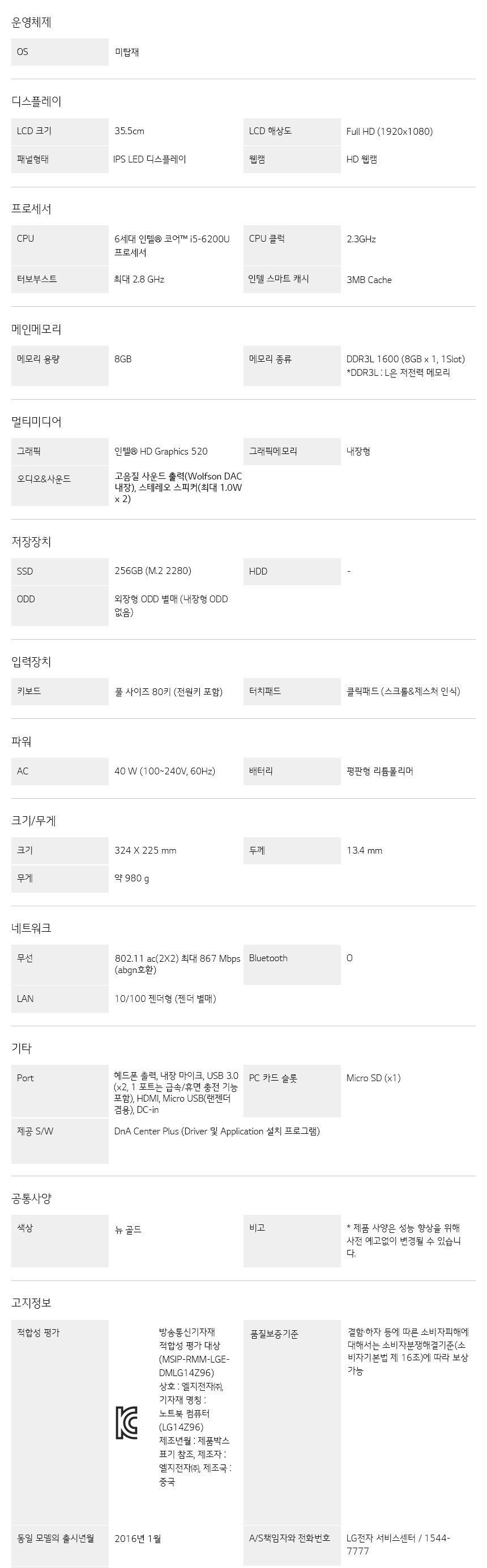Click the 메모리 종류 label cell

pyautogui.click(x=292, y=366)
